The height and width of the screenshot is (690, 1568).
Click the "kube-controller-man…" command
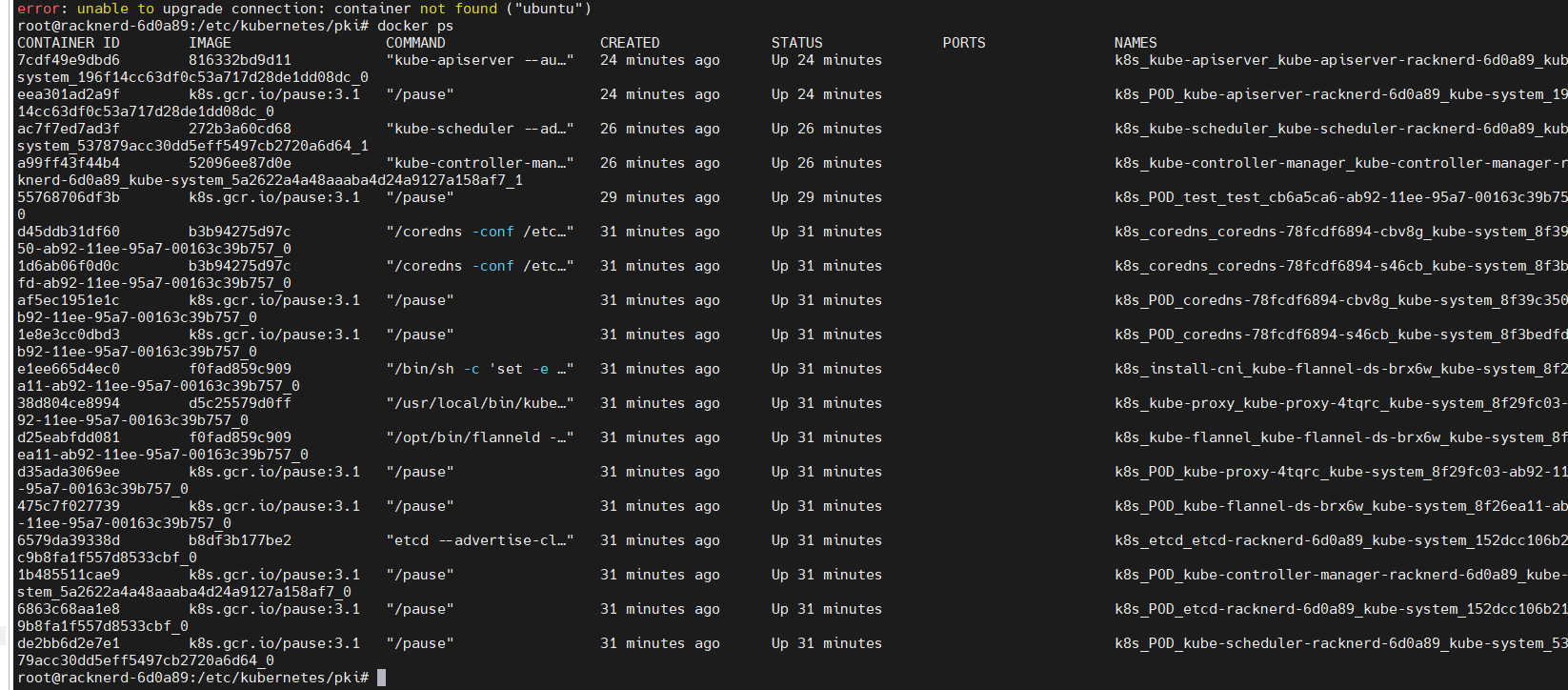pos(480,163)
